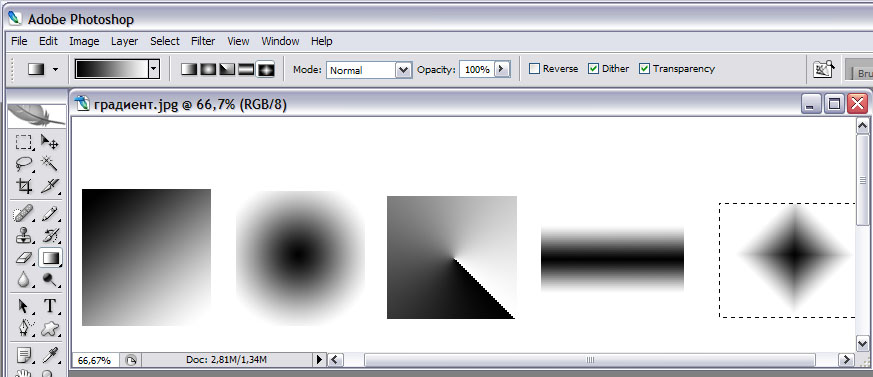Viewport: 873px width, 377px height.
Task: Select the Gradient tool in toolbox
Action: point(50,257)
